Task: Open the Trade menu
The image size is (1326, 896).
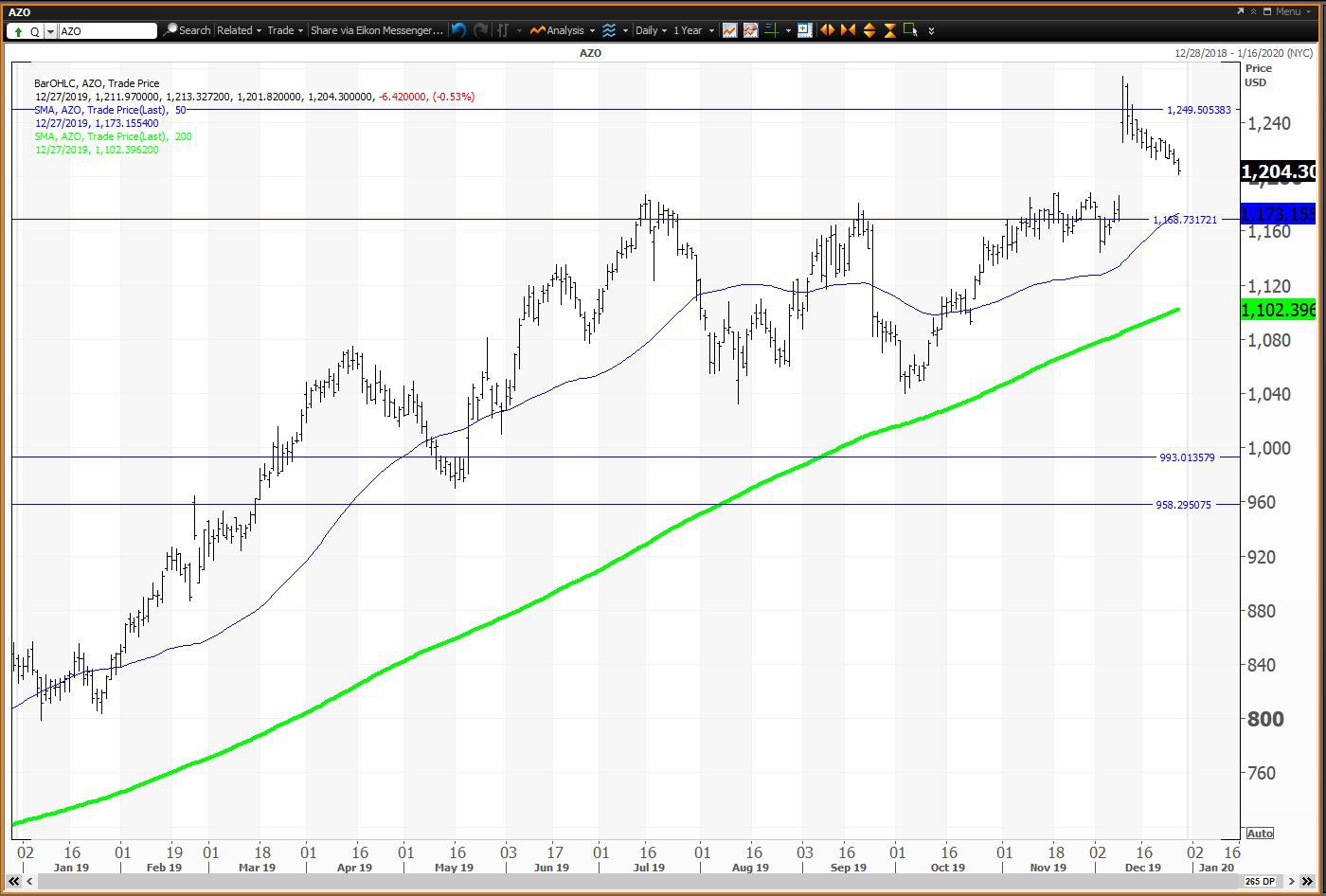Action: (x=285, y=30)
